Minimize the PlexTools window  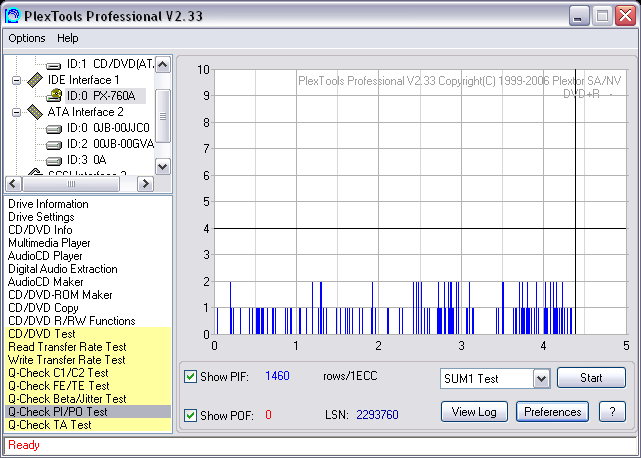579,16
